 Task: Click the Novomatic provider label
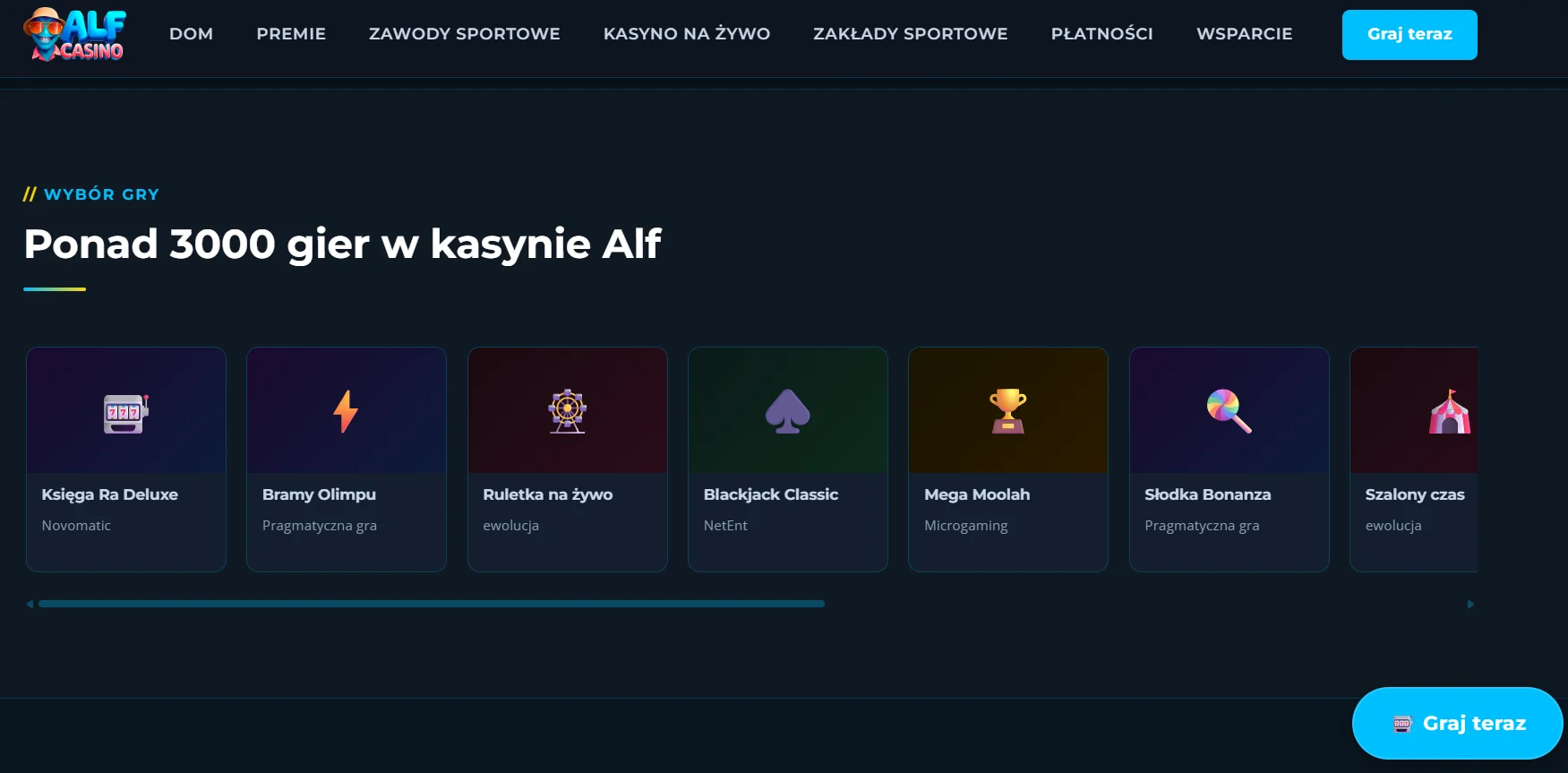76,526
